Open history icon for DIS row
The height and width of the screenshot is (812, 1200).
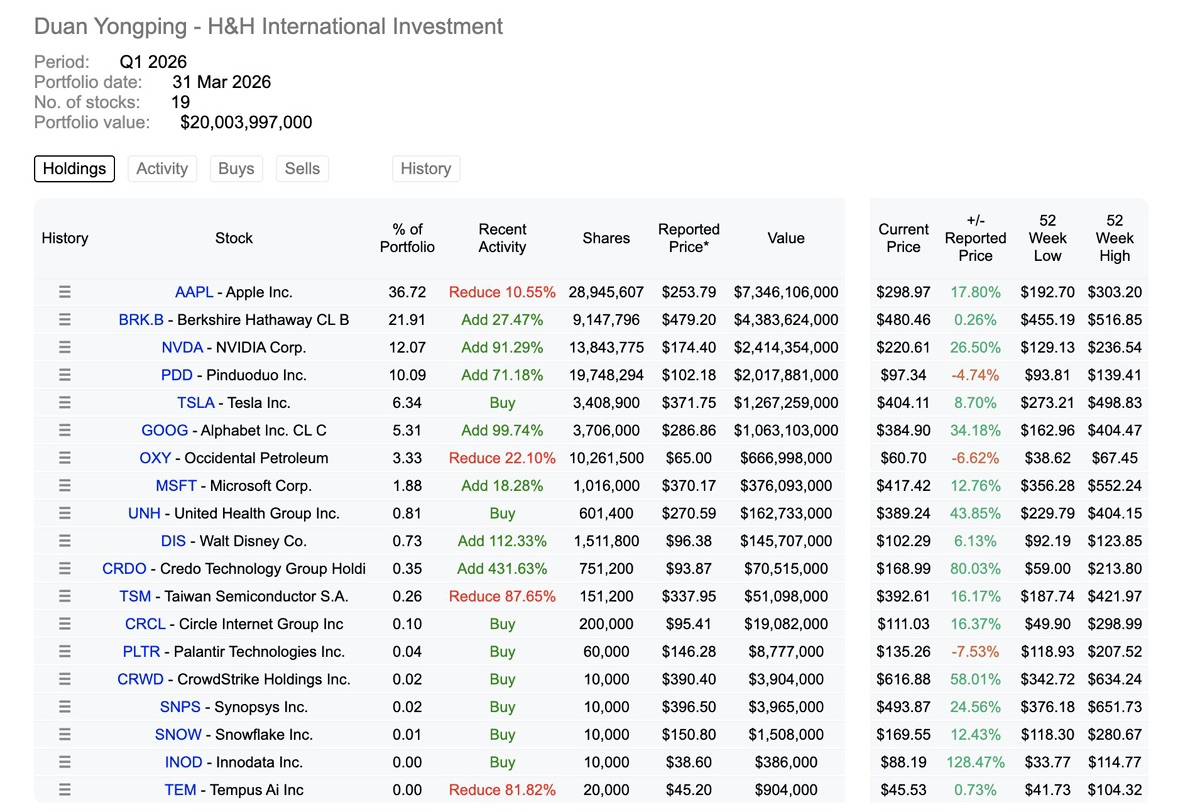[65, 541]
